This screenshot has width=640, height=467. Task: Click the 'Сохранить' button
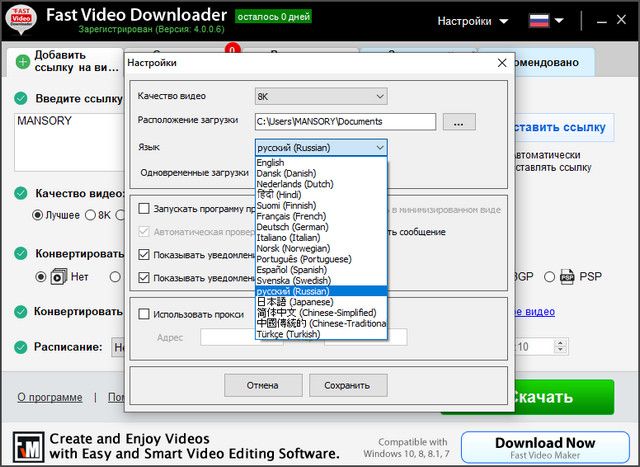(348, 385)
